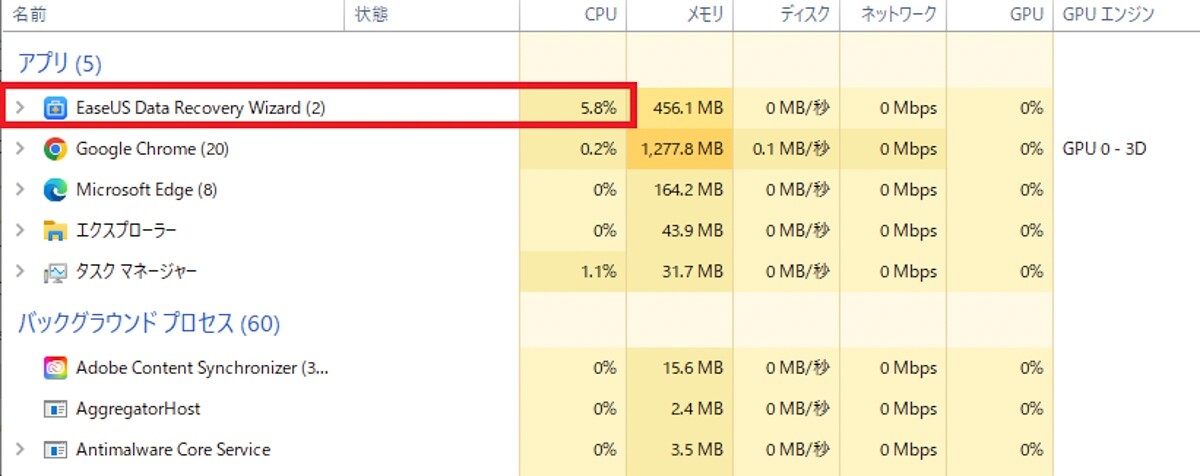1200x476 pixels.
Task: Click the エクスプローラー folder icon
Action: tap(55, 231)
